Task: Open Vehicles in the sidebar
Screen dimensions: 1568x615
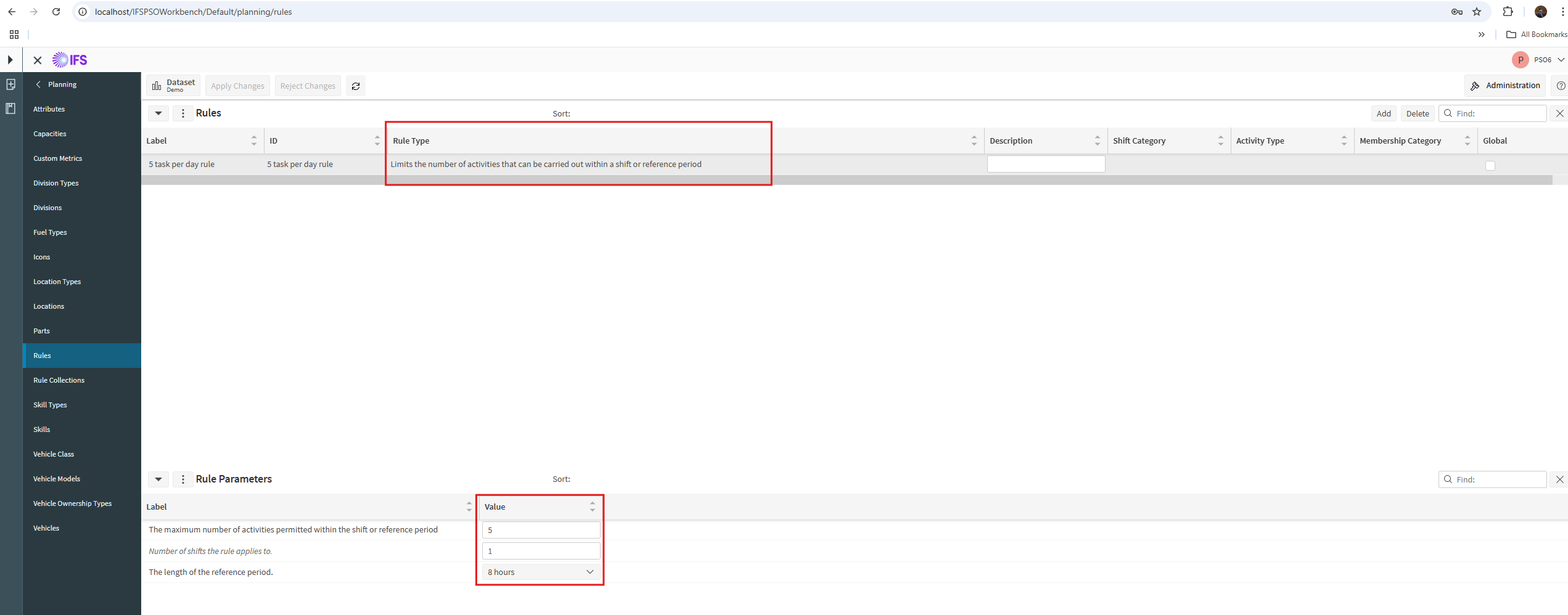Action: coord(82,528)
